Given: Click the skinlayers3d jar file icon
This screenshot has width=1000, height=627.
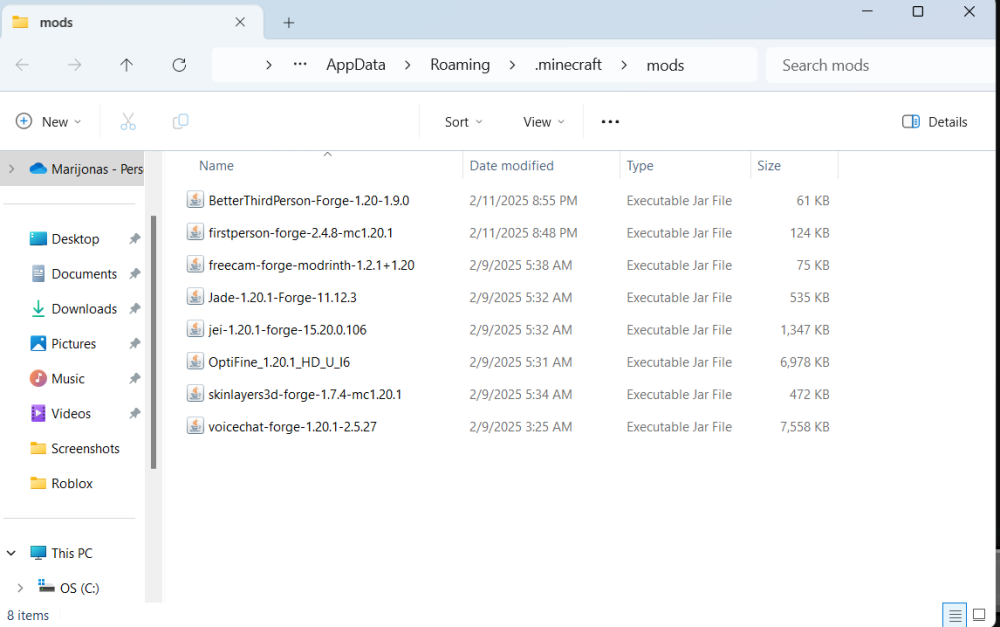Looking at the screenshot, I should (195, 394).
